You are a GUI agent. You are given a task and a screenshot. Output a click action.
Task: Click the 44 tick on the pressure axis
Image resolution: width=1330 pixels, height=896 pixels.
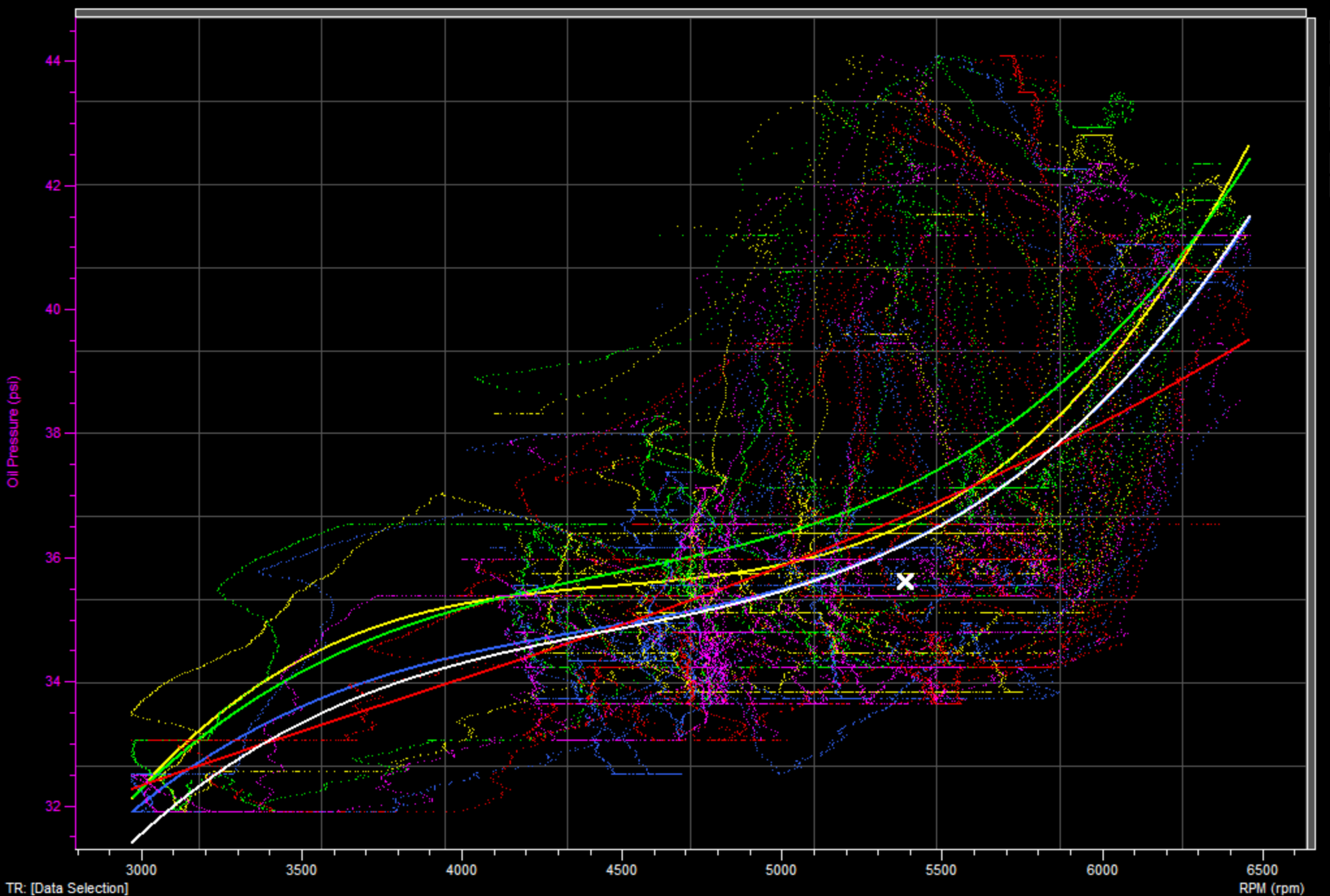53,61
